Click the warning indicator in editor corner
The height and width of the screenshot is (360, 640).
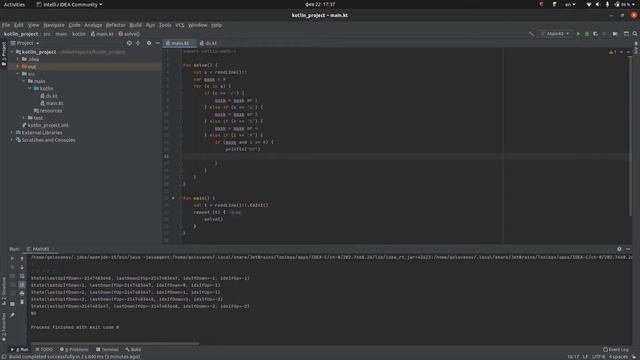tap(613, 52)
